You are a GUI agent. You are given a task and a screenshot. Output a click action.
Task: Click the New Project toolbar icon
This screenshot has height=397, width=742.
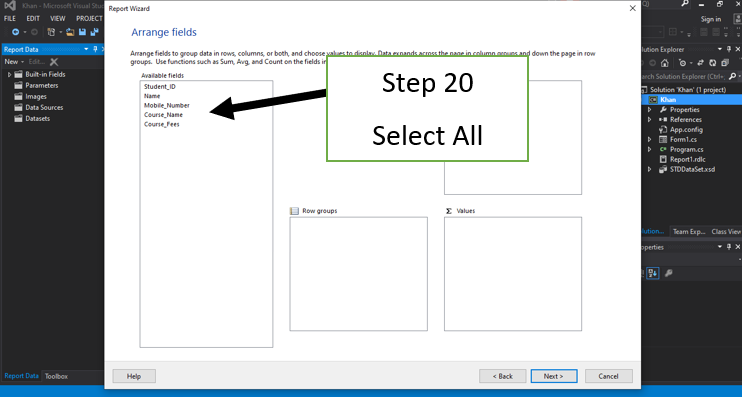(x=51, y=32)
